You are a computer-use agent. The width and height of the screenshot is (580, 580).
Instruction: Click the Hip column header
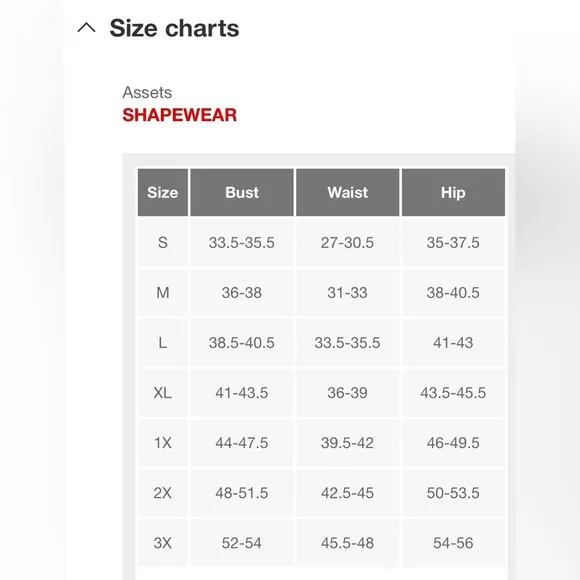pyautogui.click(x=453, y=192)
